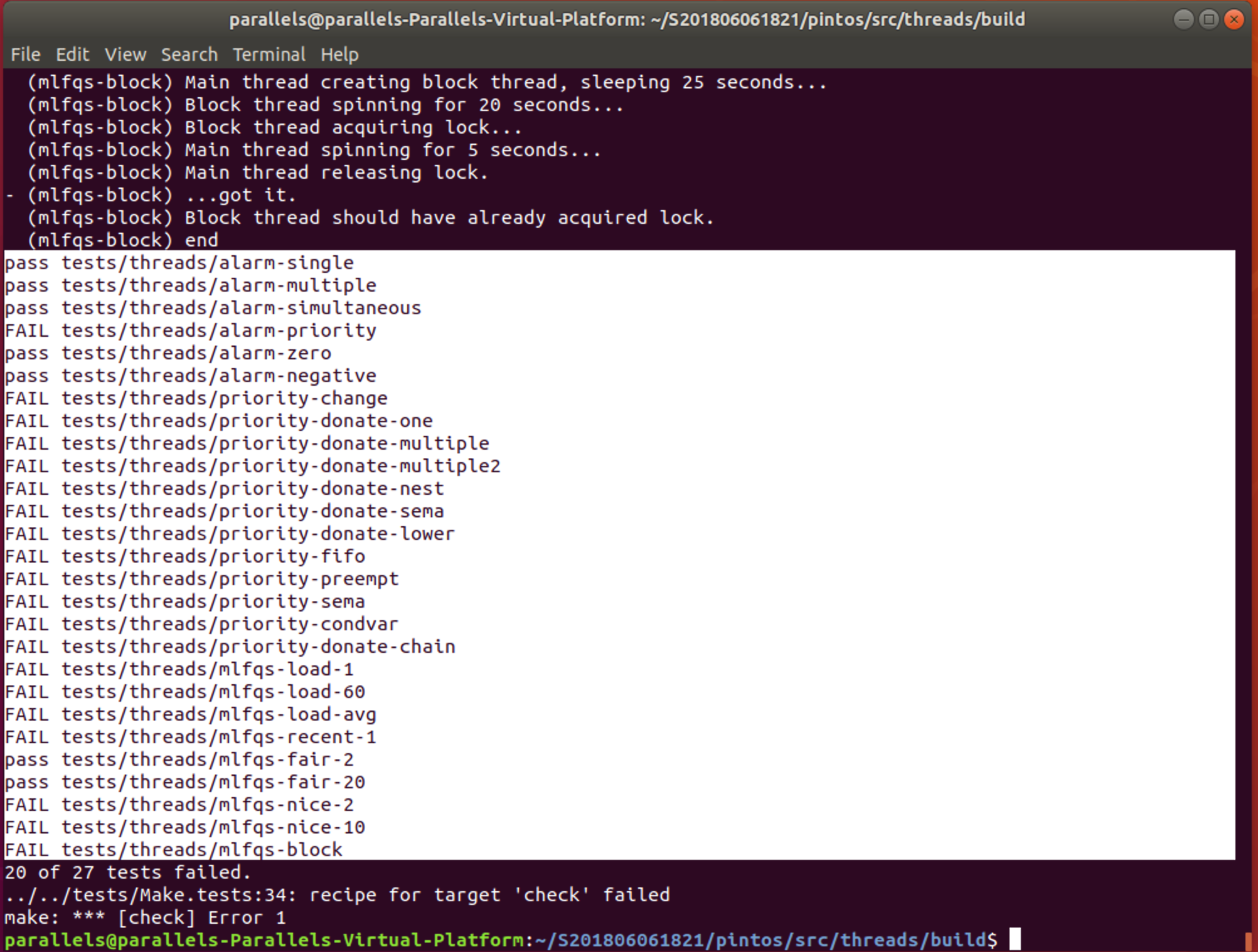The width and height of the screenshot is (1258, 952).
Task: Select the FAIL tests/threads/alarm-priority line
Action: [x=188, y=331]
